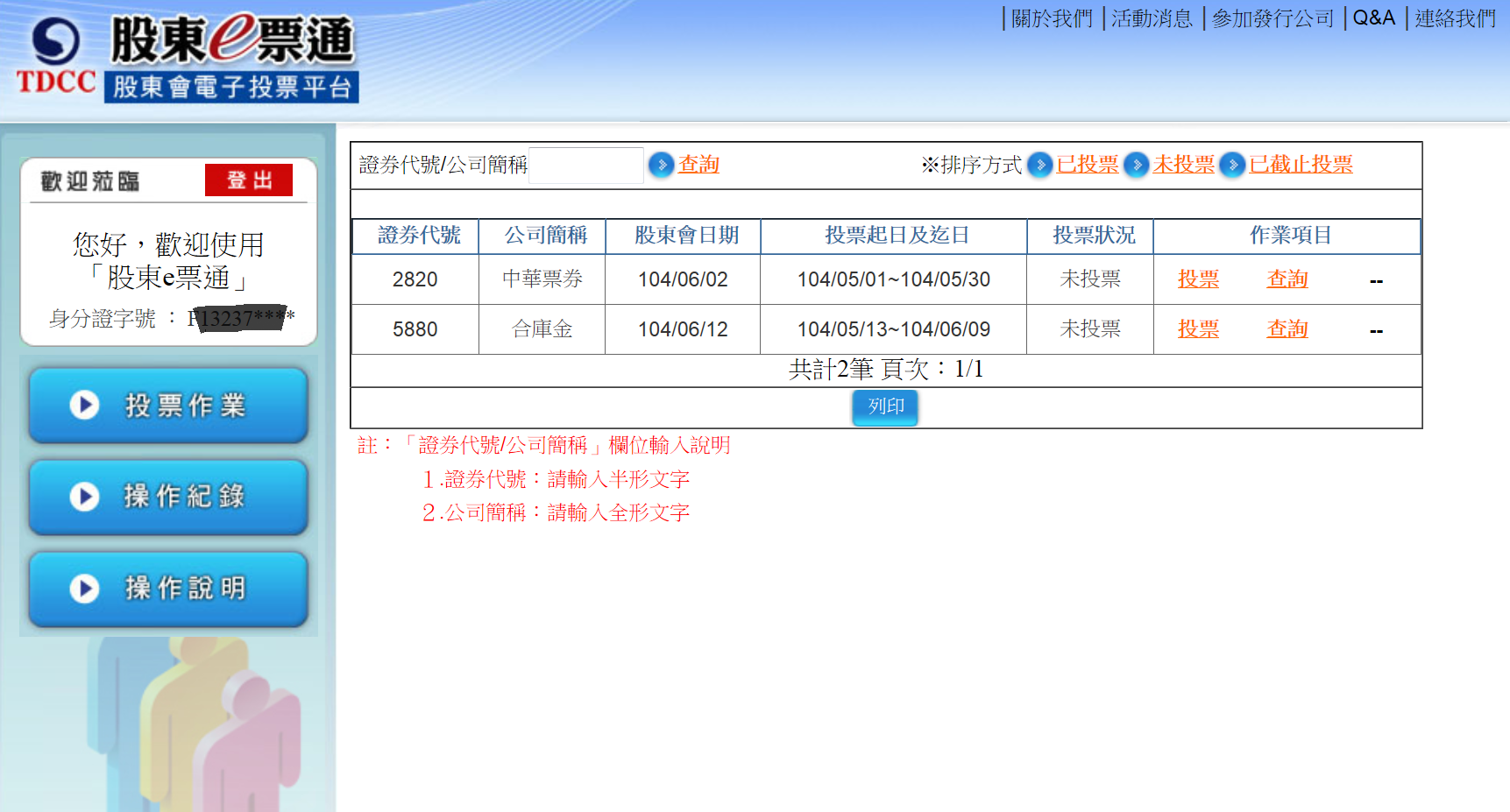Click the 證券代號 column header

[415, 237]
